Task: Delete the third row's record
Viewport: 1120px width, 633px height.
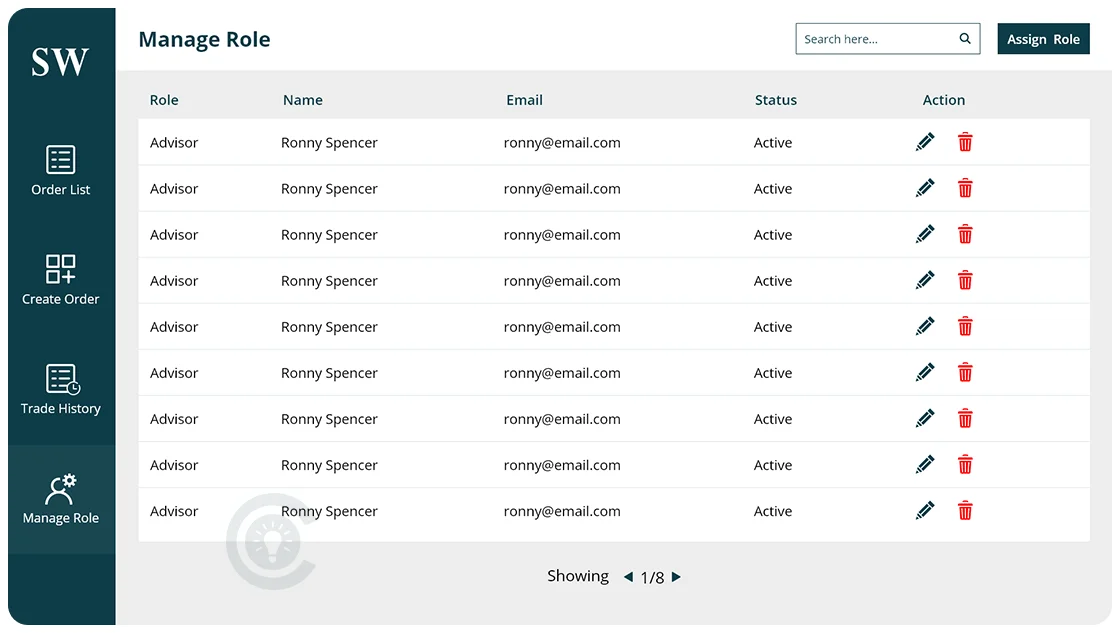Action: tap(965, 234)
